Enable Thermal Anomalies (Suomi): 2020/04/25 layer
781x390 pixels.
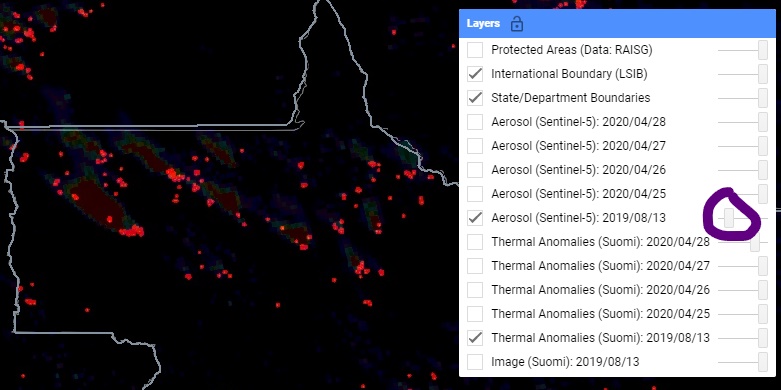475,314
